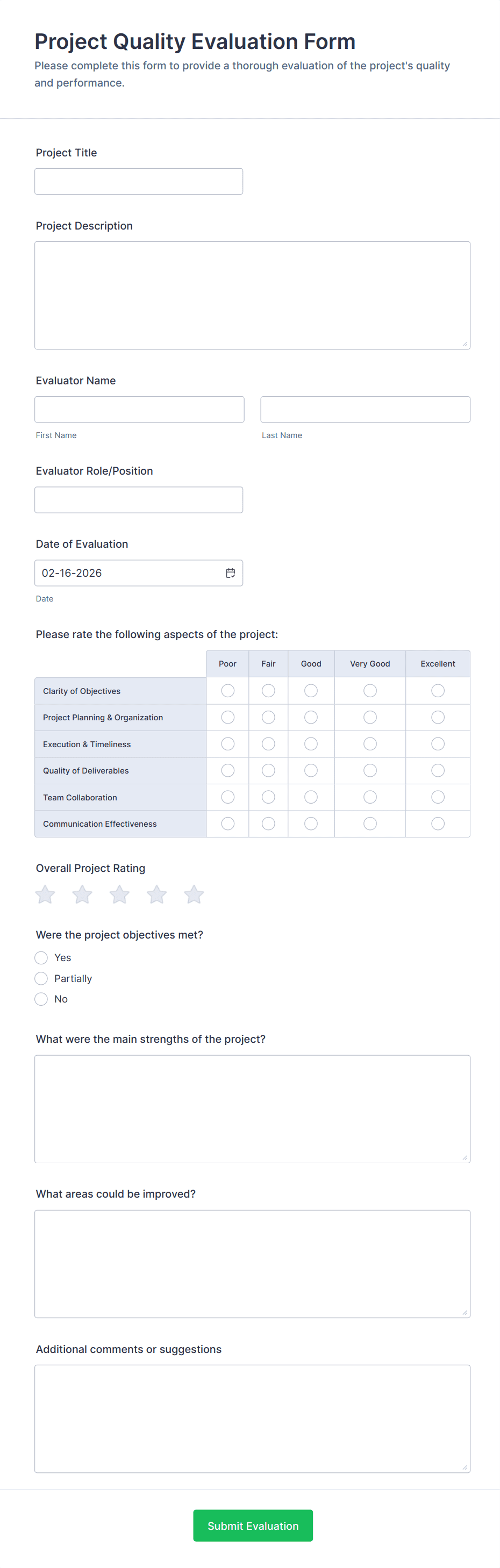
Task: Click the Evaluator First Name field
Action: click(139, 409)
